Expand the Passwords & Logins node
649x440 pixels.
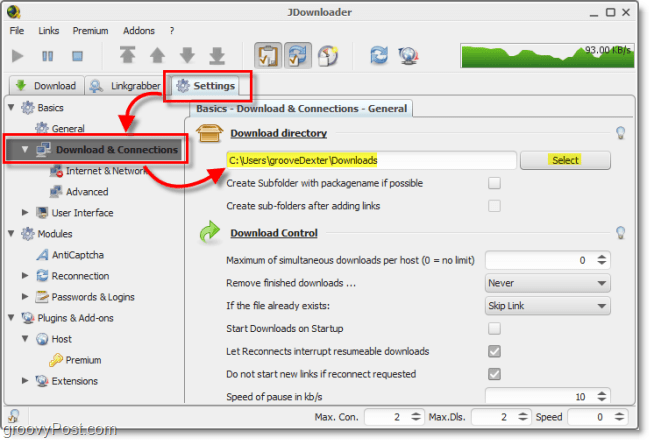coord(25,296)
